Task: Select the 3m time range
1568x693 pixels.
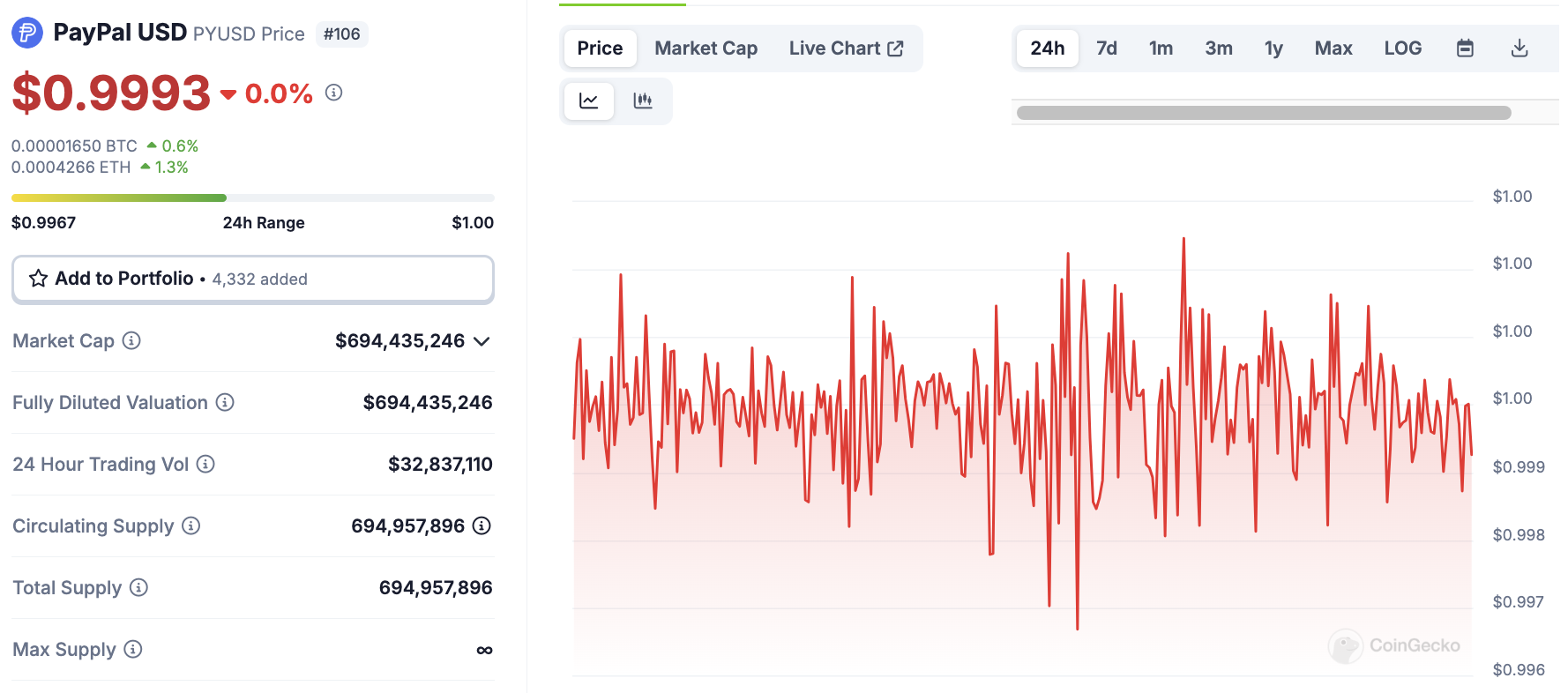Action: 1219,48
